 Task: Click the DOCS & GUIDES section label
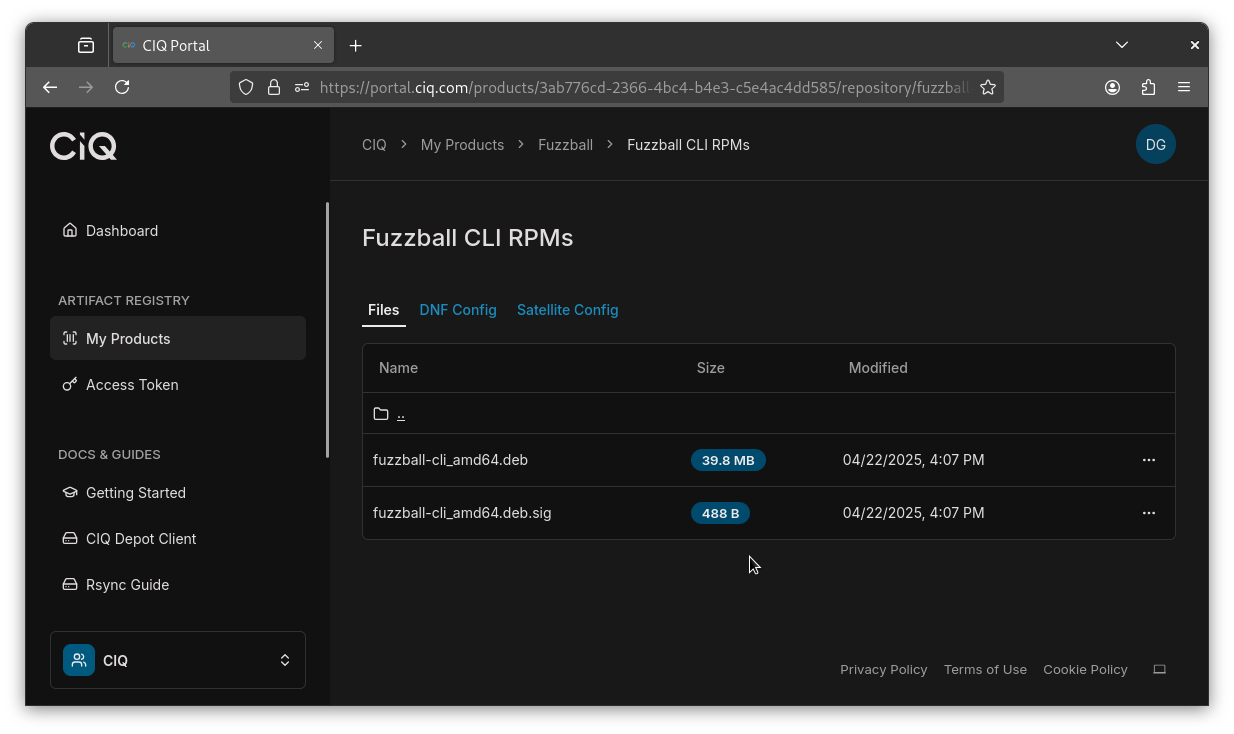[109, 455]
